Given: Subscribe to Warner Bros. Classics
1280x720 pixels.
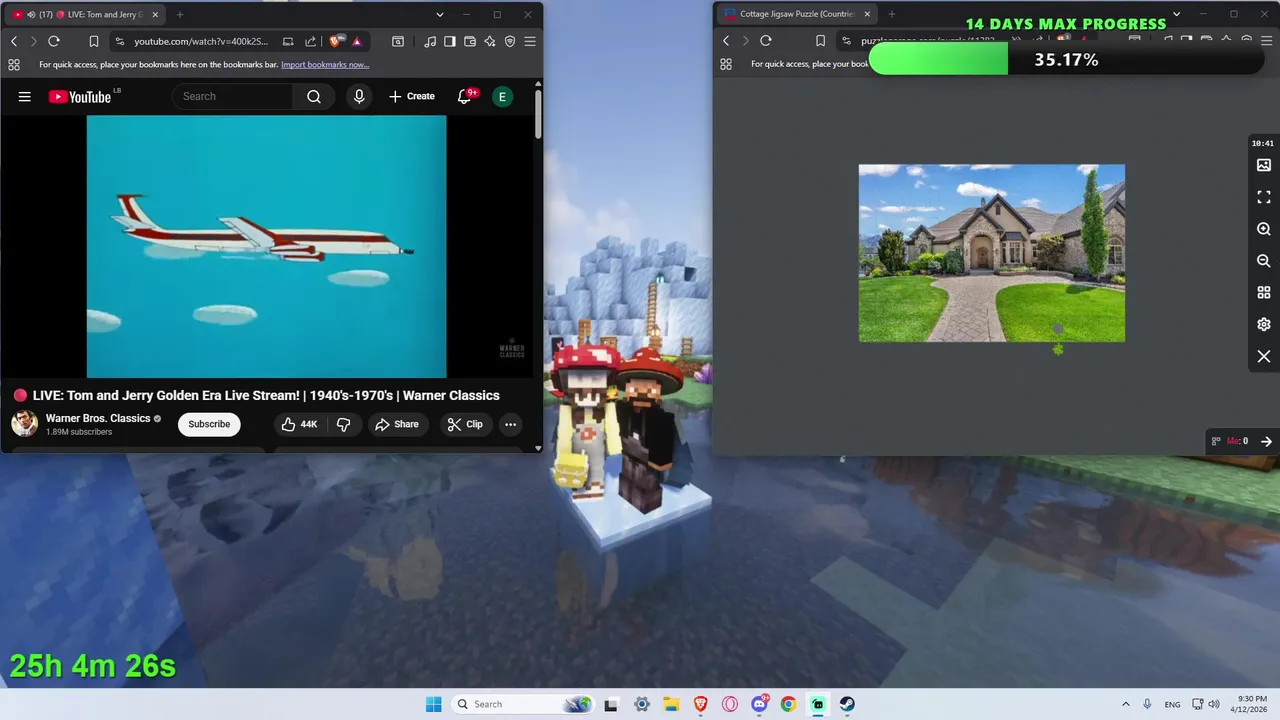Looking at the screenshot, I should [209, 424].
